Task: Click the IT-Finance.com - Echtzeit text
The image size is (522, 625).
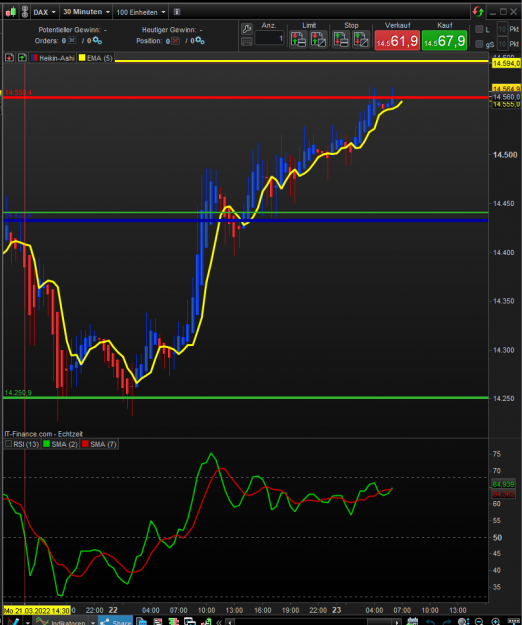Action: 43,434
